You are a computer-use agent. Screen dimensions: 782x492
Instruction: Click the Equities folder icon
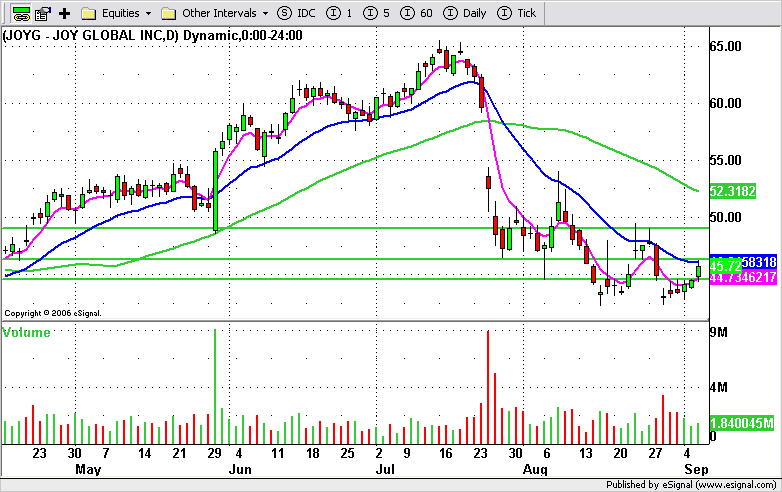click(89, 13)
